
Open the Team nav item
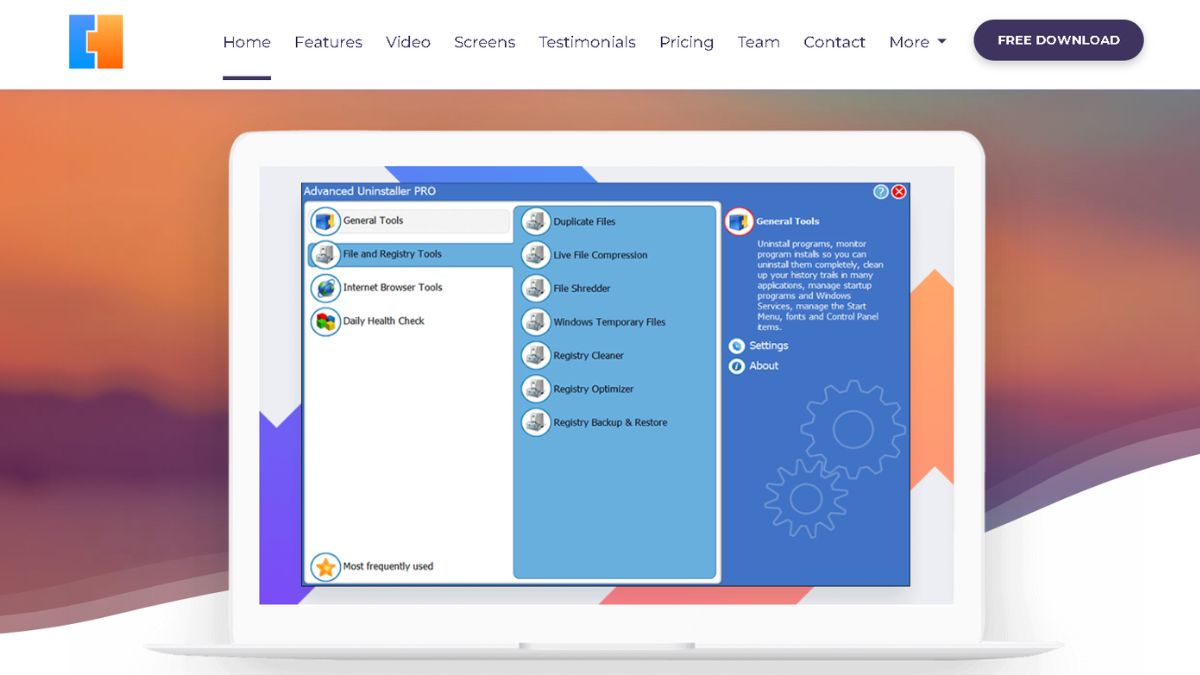(x=759, y=42)
